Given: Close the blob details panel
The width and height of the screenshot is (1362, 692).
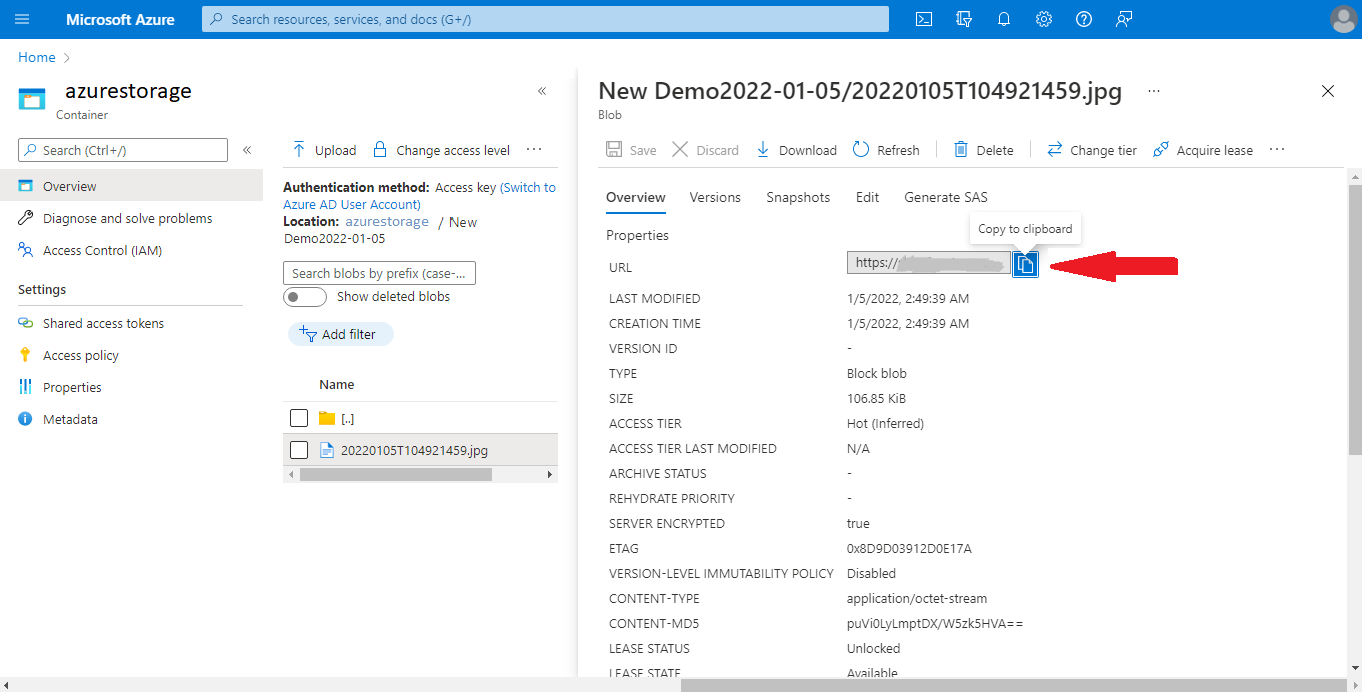Looking at the screenshot, I should point(1328,91).
